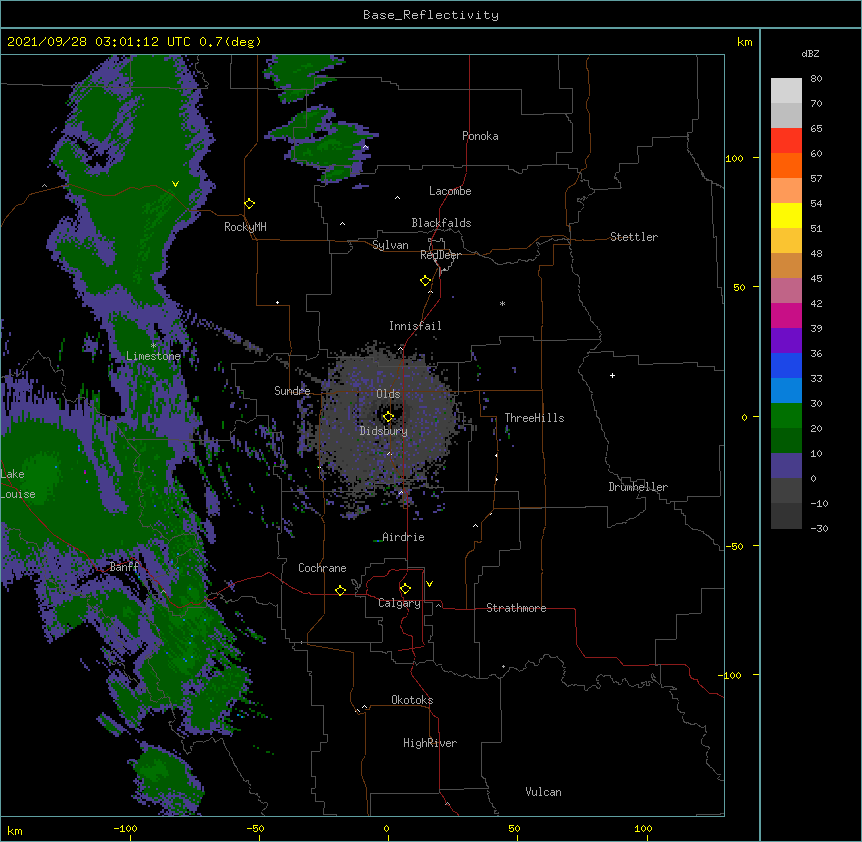This screenshot has width=862, height=842.
Task: Select the white asterisk east of Innisfail
Action: [x=502, y=303]
